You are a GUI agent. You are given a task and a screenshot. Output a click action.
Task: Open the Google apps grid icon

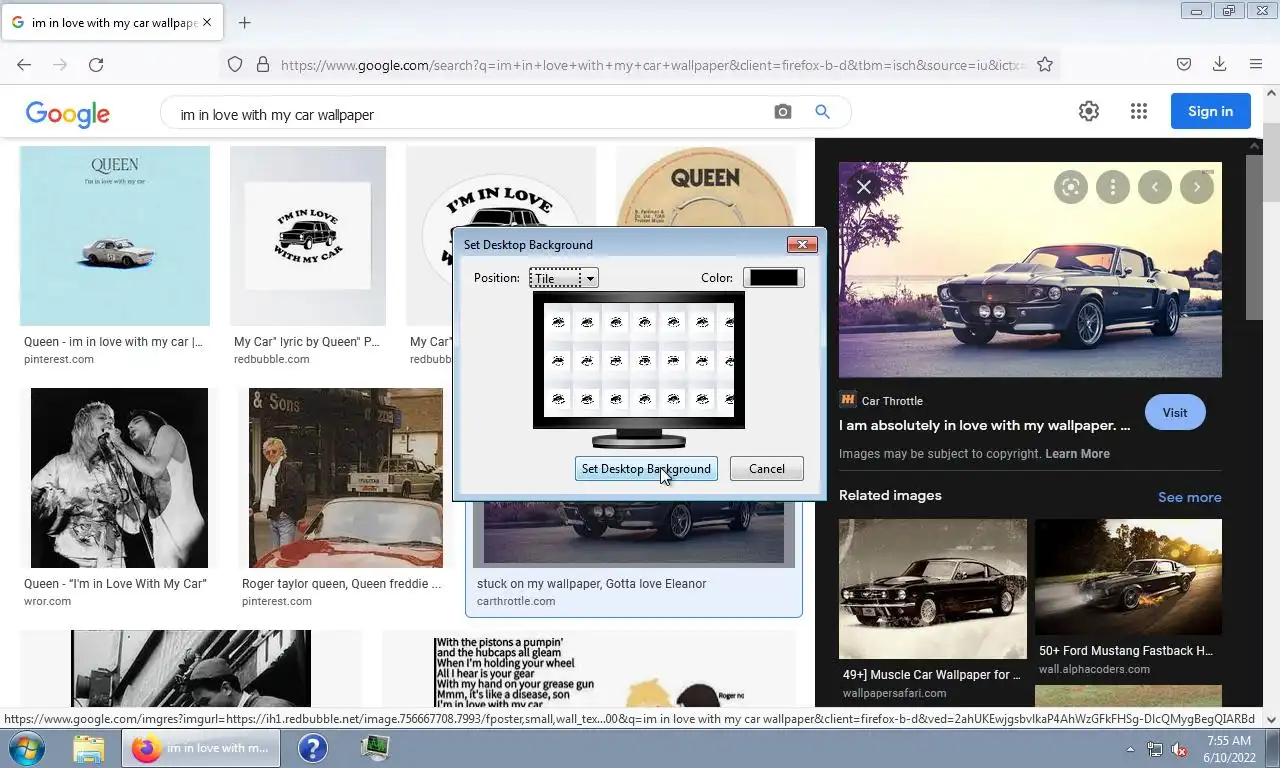tap(1139, 112)
